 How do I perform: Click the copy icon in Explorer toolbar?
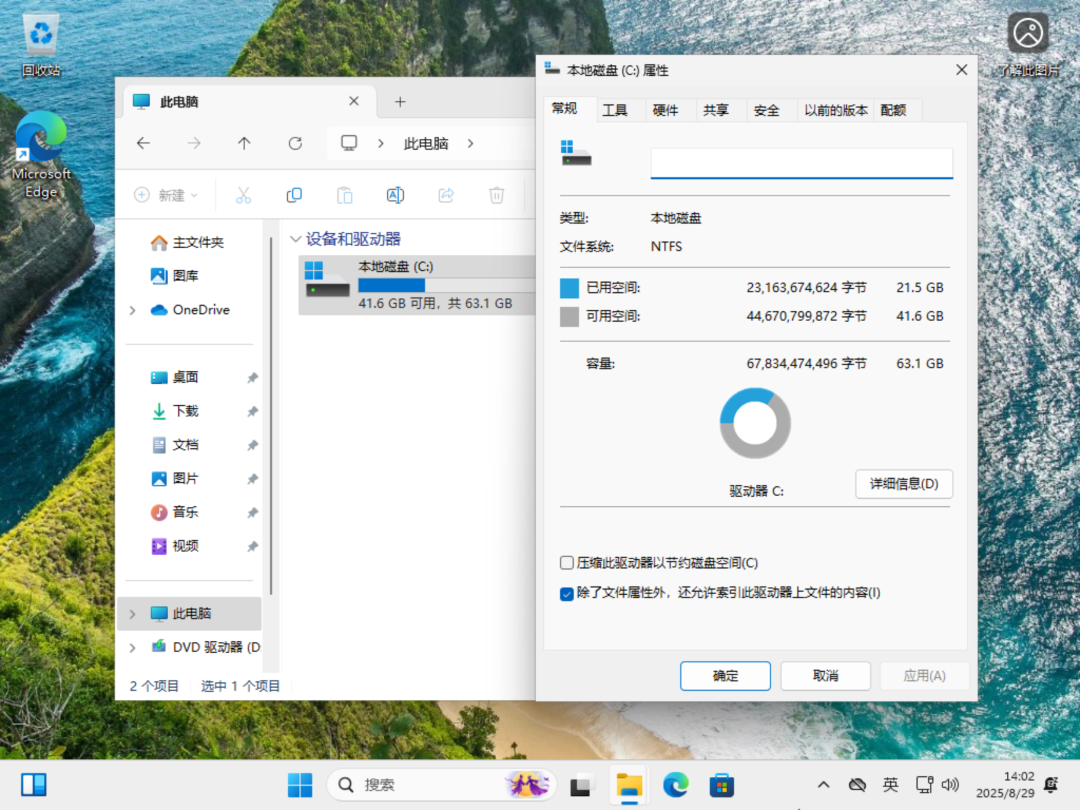tap(294, 196)
